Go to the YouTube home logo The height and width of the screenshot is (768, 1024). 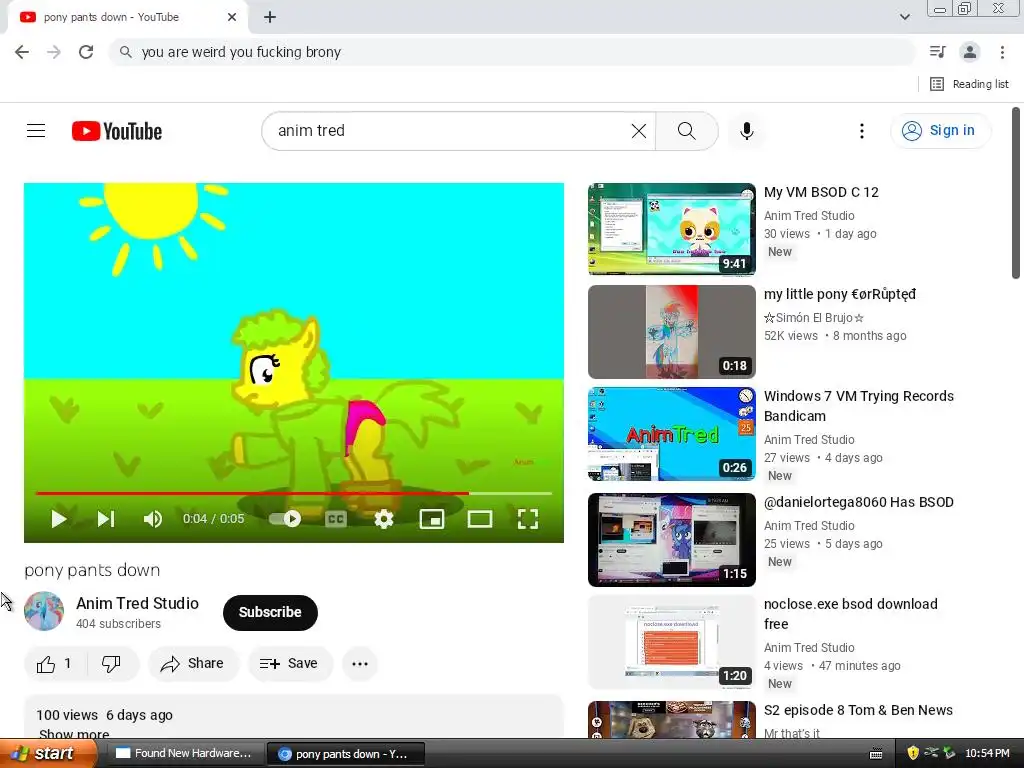point(117,131)
